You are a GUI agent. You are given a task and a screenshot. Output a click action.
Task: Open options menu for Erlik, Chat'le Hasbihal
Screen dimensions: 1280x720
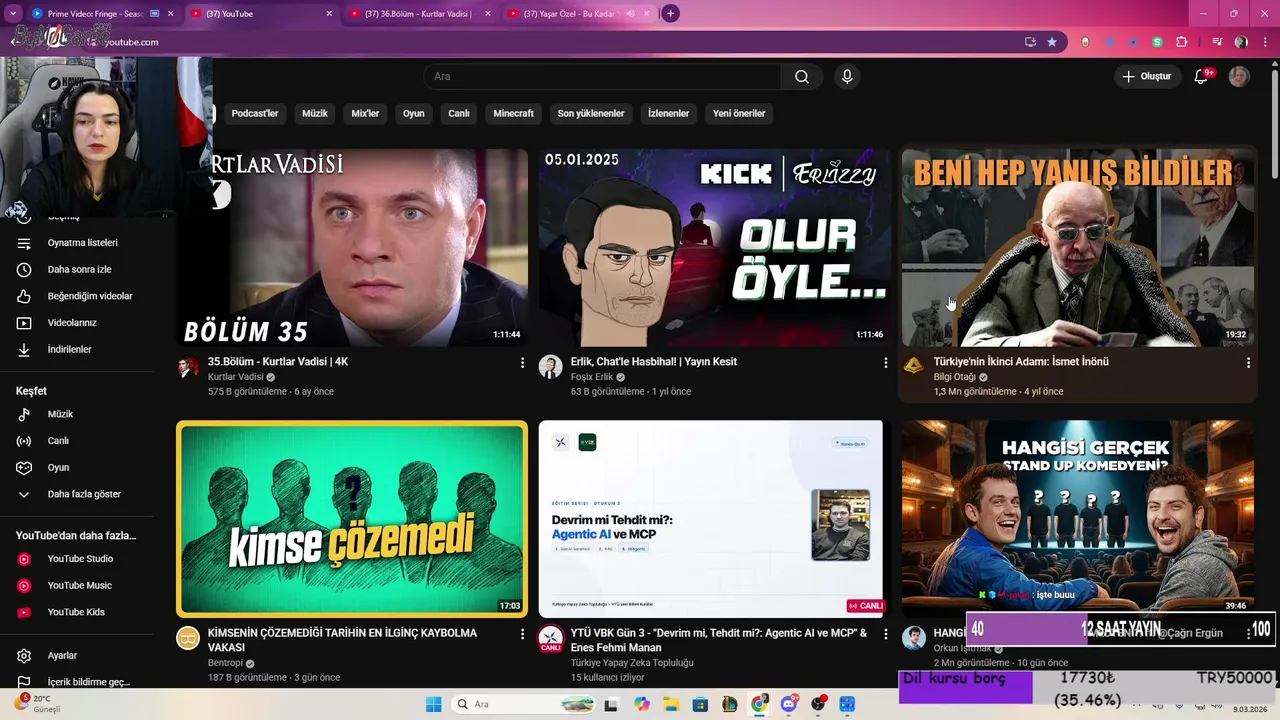(885, 363)
